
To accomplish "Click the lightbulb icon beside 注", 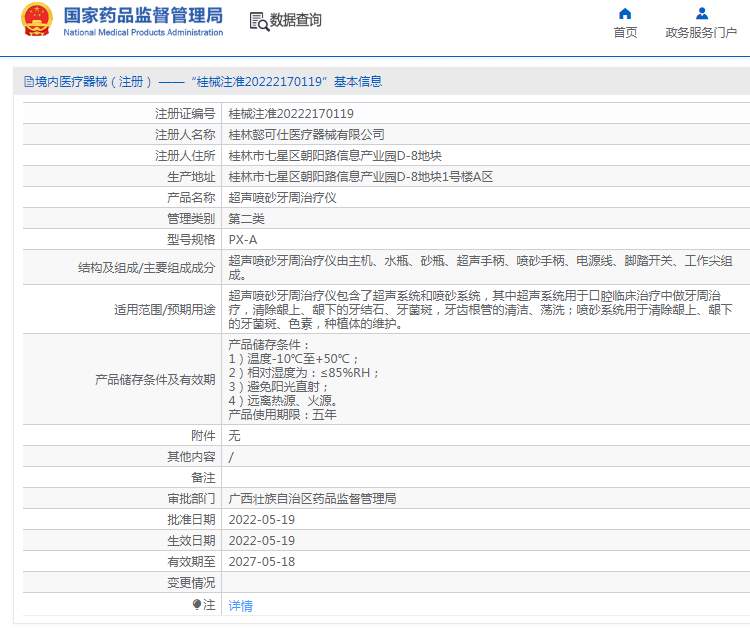I will [x=197, y=605].
